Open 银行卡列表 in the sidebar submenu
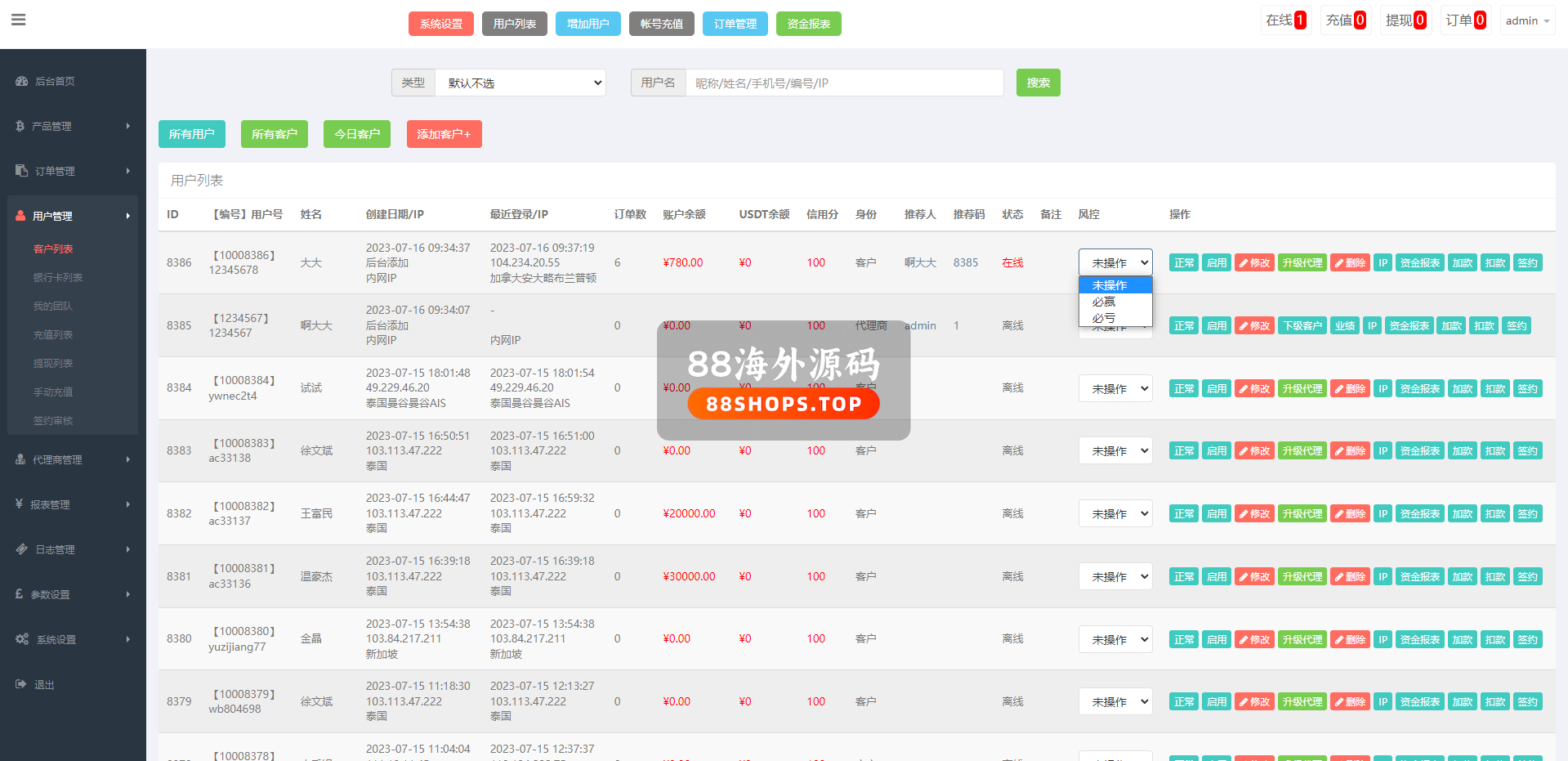 (58, 277)
